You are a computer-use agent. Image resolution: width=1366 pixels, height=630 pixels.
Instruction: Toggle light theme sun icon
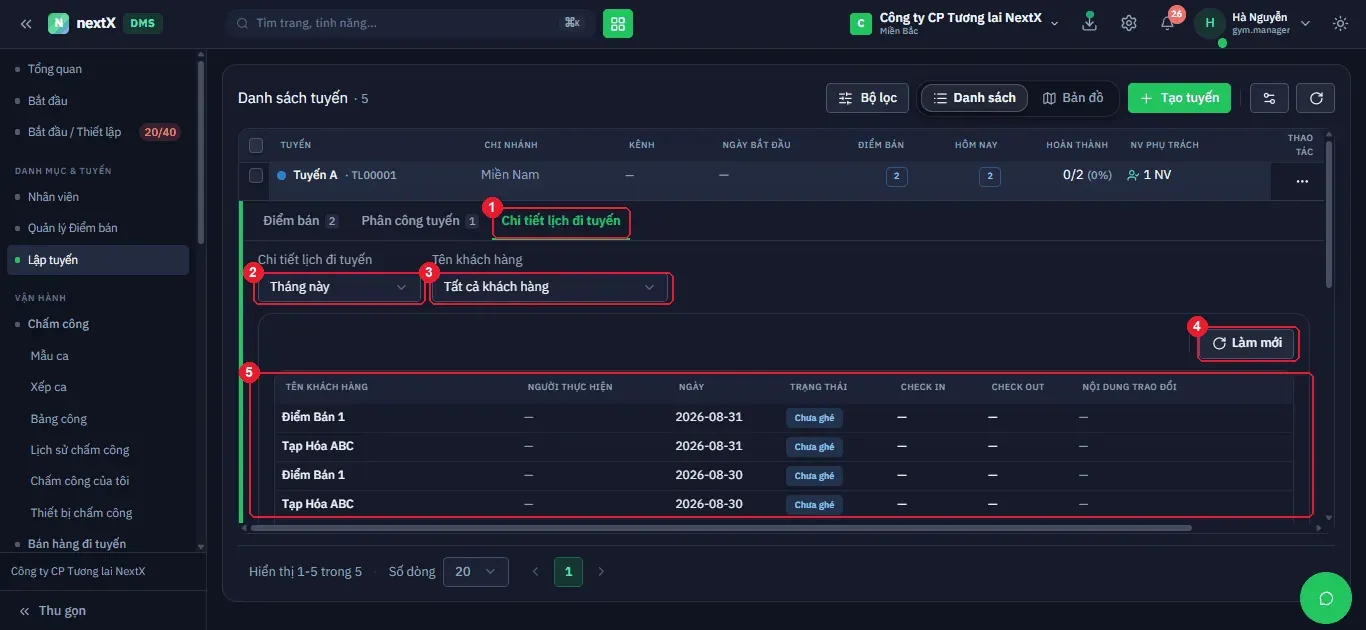coord(1341,23)
